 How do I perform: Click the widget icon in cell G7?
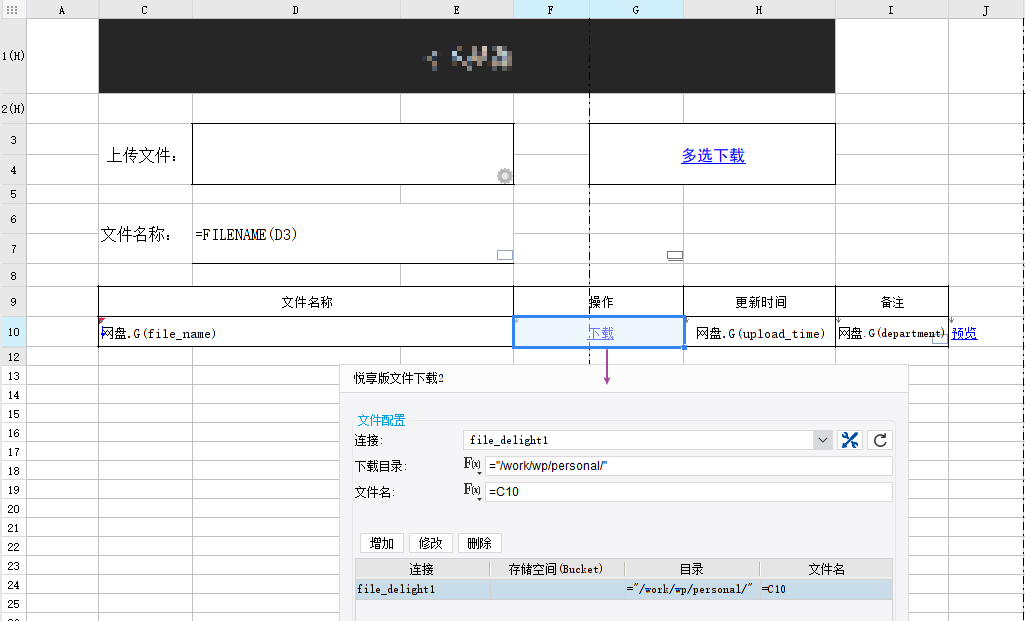click(675, 256)
